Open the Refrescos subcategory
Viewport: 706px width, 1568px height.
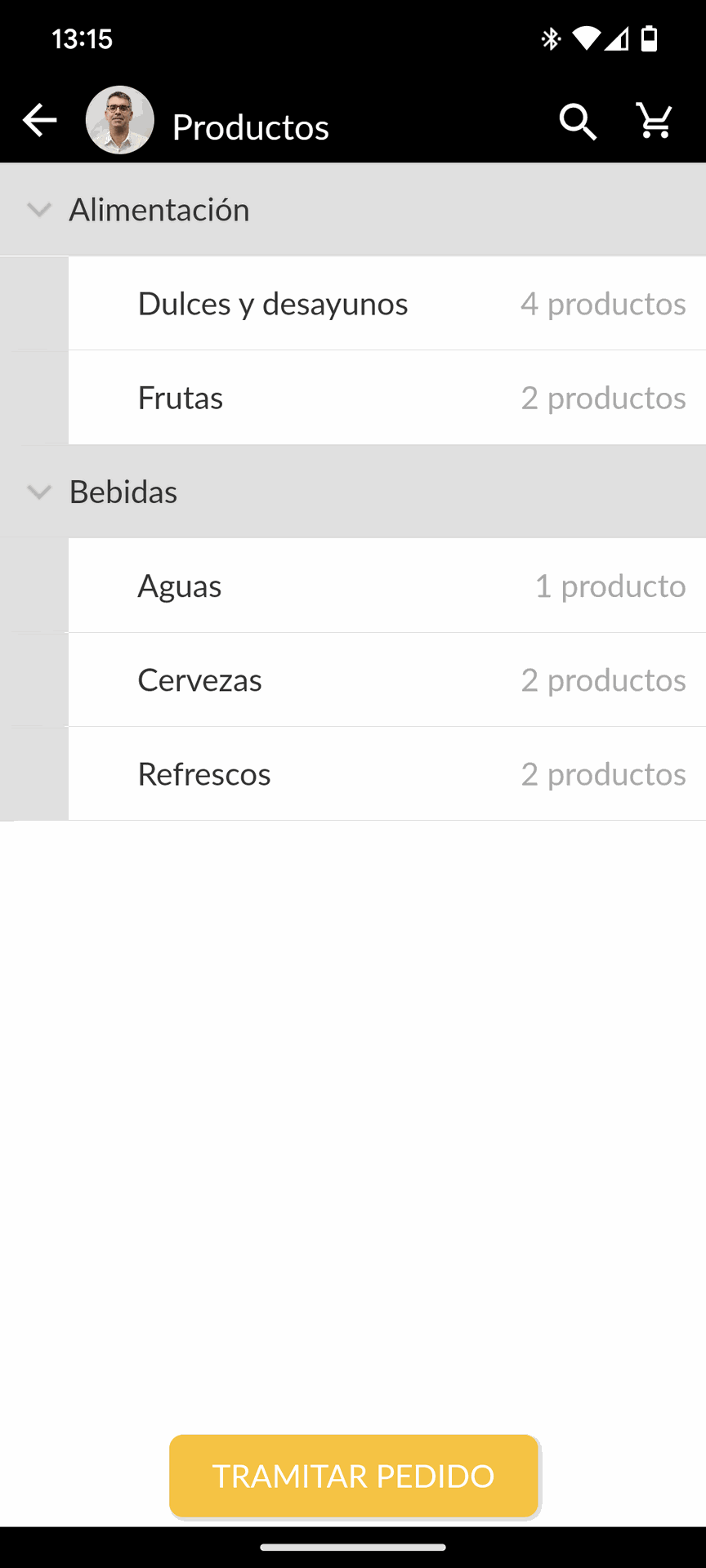387,773
